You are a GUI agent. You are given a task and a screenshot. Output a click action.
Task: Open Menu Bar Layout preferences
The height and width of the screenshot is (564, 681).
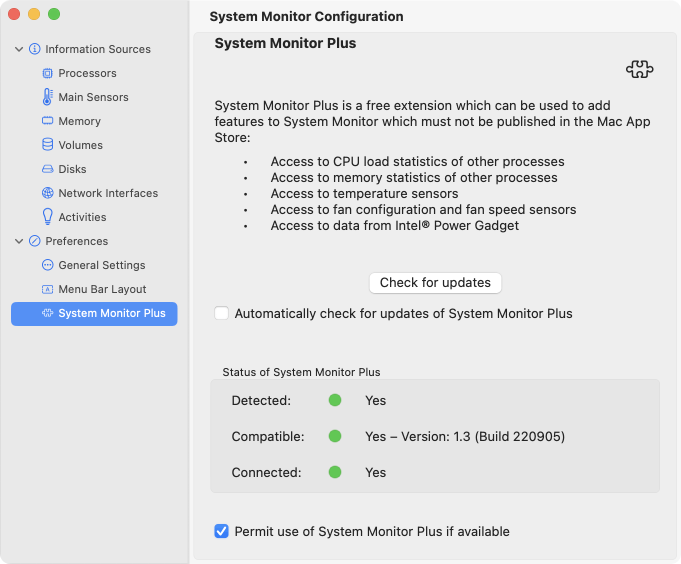coord(94,289)
